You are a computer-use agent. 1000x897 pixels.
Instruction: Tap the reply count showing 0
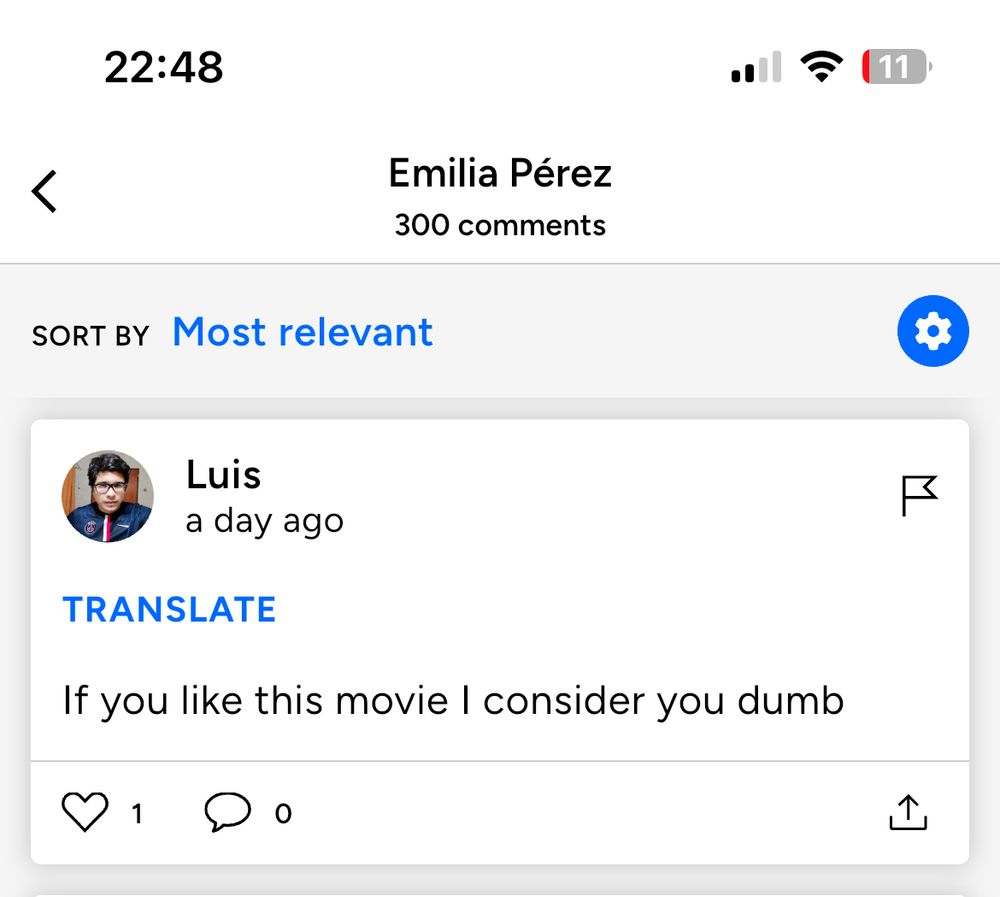click(x=283, y=813)
